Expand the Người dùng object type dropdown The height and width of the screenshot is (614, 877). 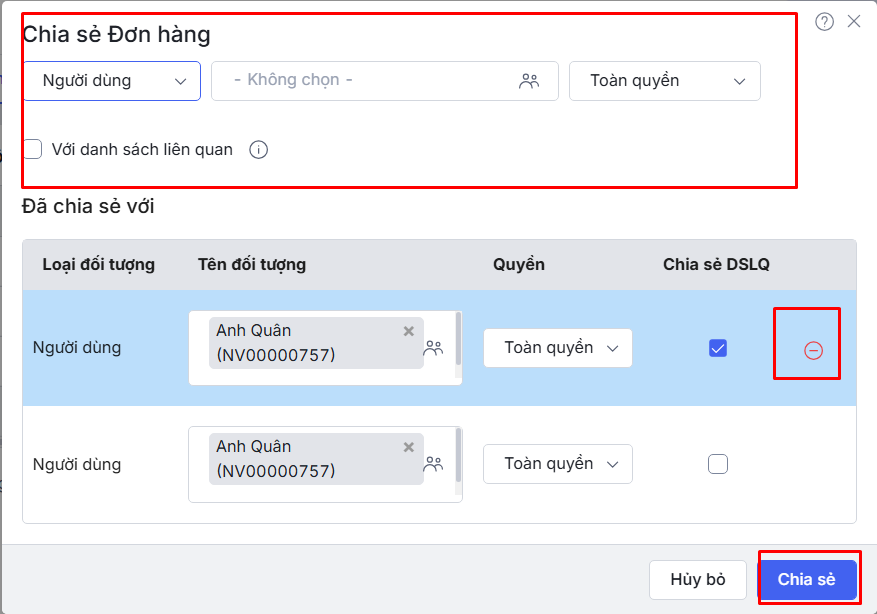pyautogui.click(x=111, y=81)
